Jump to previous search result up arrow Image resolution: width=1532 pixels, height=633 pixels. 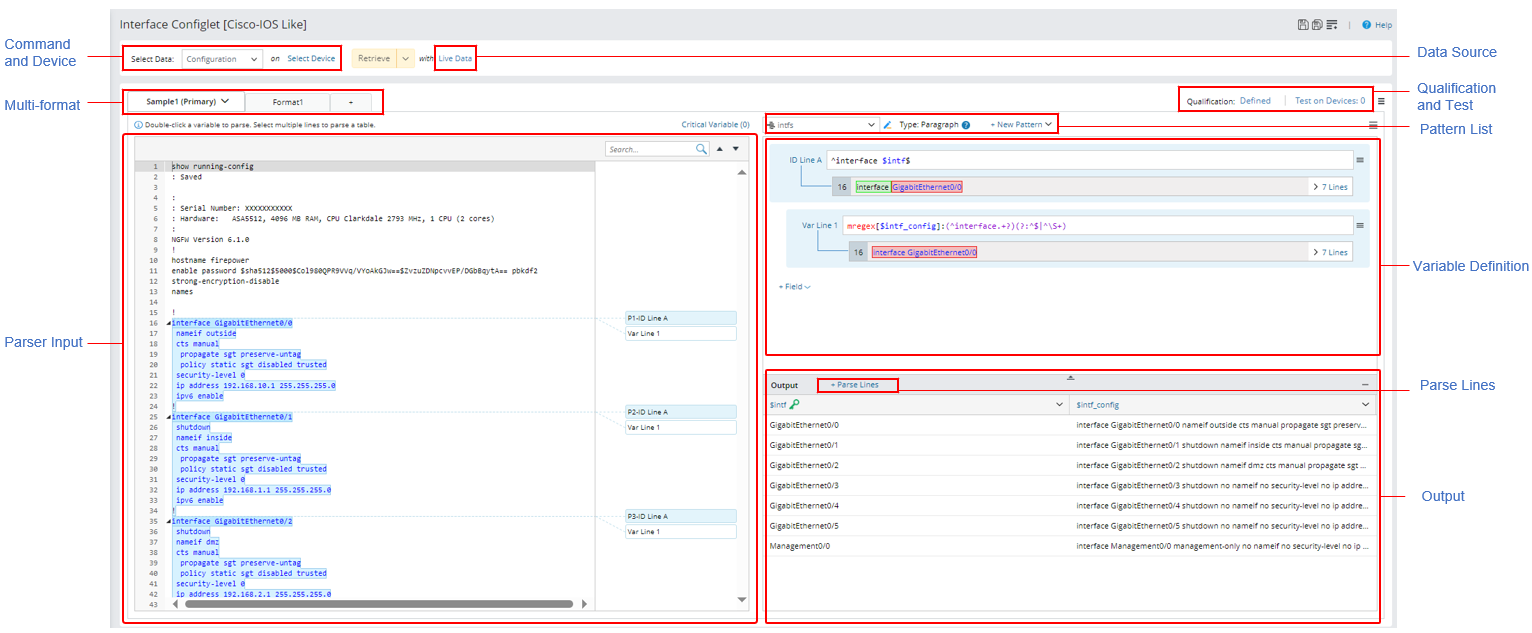(x=719, y=149)
